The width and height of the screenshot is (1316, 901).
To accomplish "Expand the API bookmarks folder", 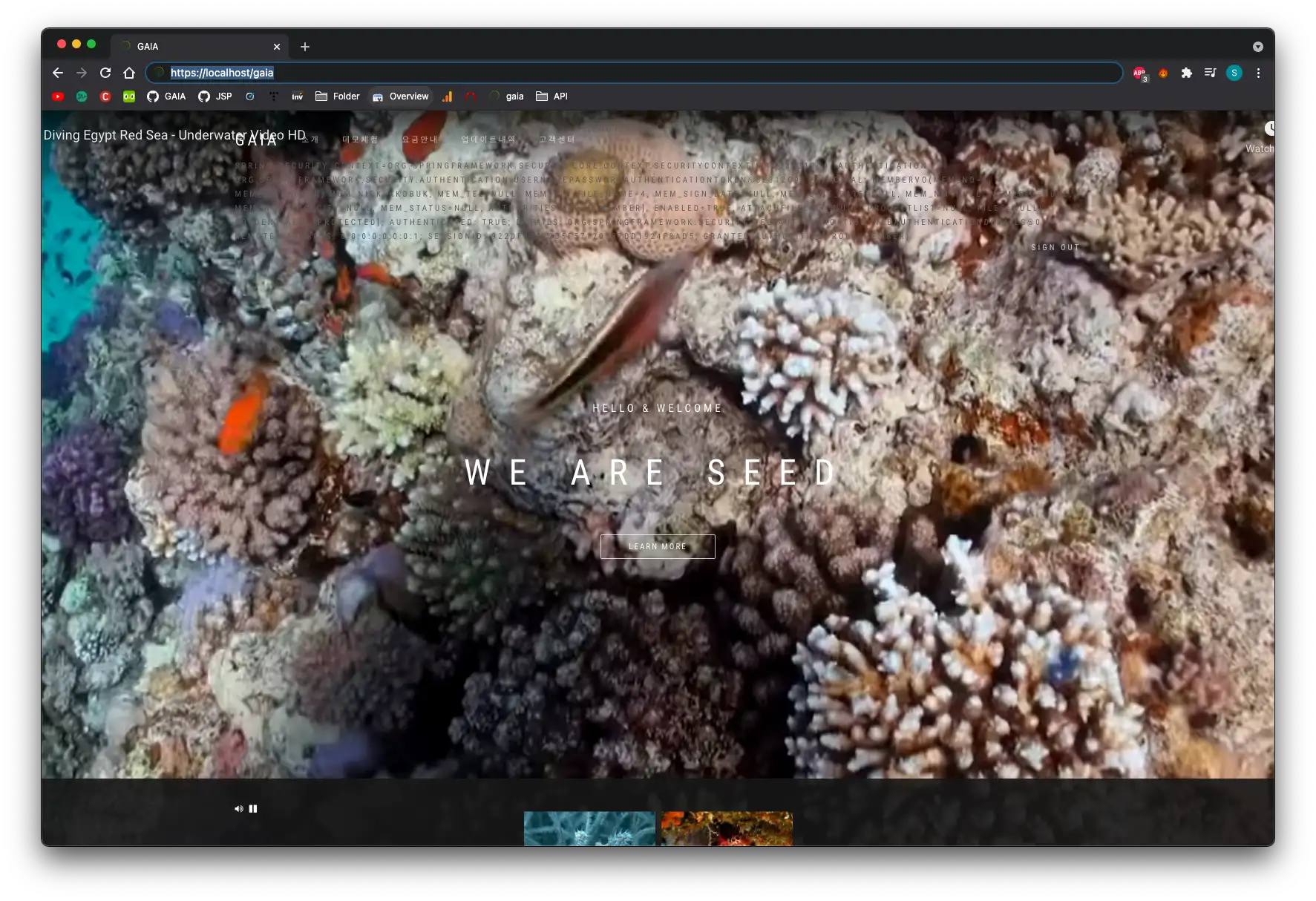I will (552, 96).
